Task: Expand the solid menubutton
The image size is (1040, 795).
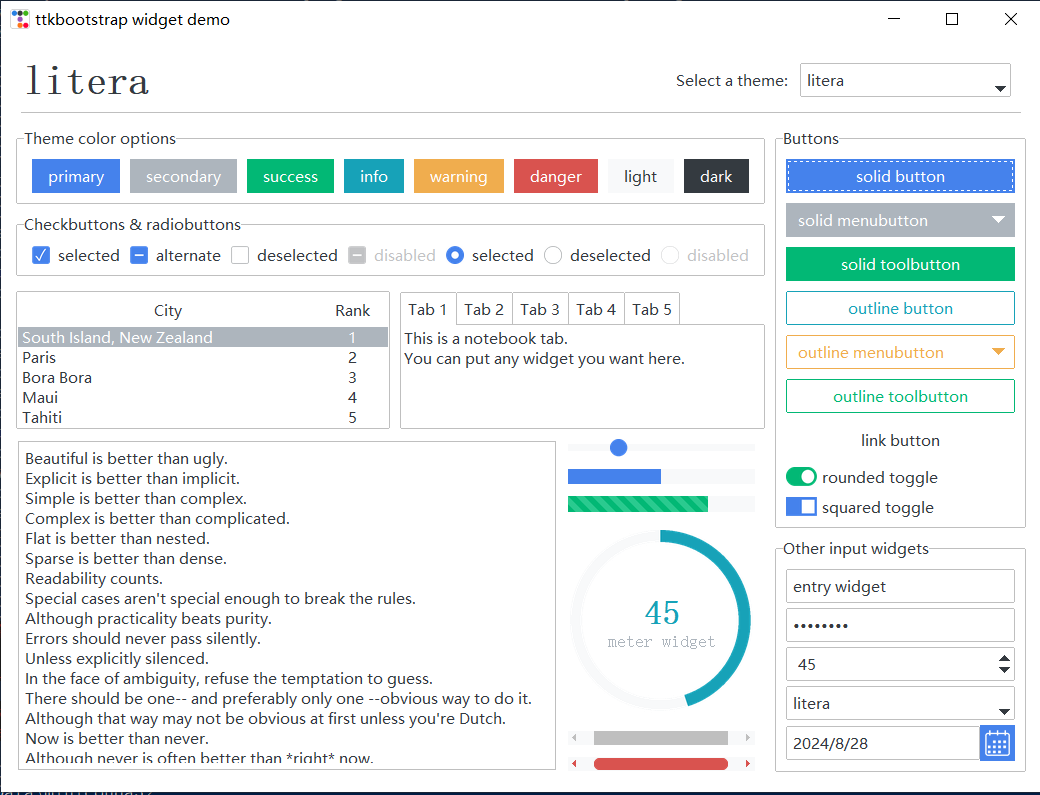Action: tap(900, 220)
